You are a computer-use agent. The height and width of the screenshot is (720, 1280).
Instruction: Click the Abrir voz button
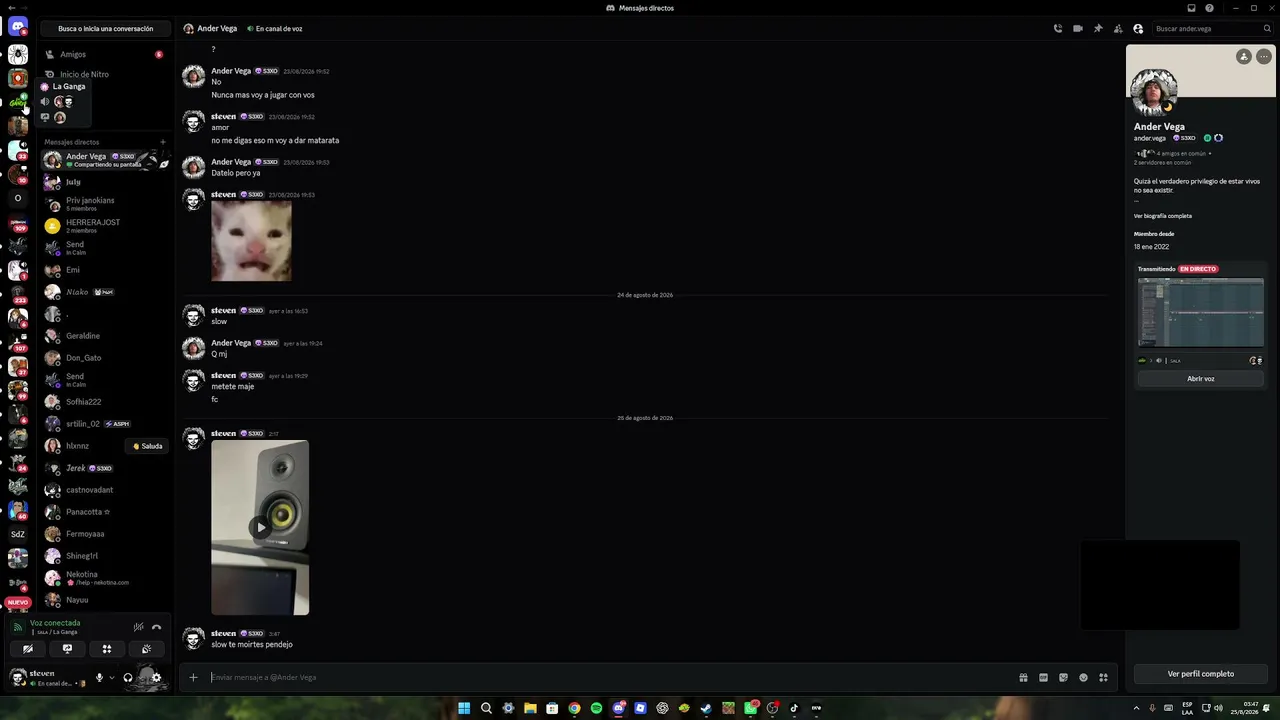(x=1201, y=379)
